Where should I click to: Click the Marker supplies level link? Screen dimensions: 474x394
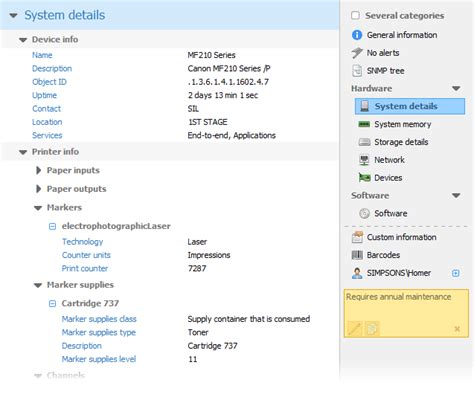point(99,359)
